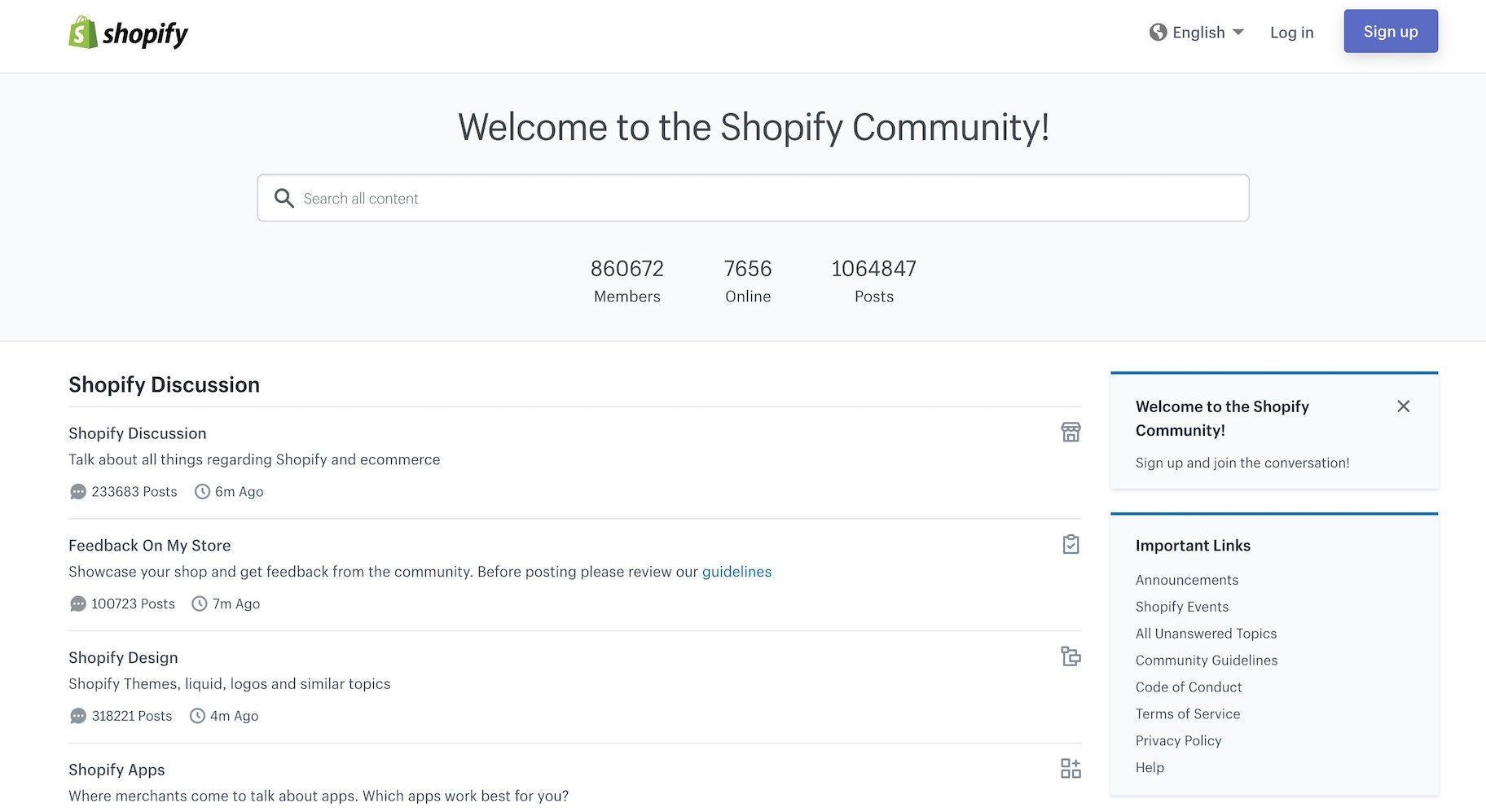Click the clock icon showing 7m Ago
The image size is (1486, 812).
(199, 604)
